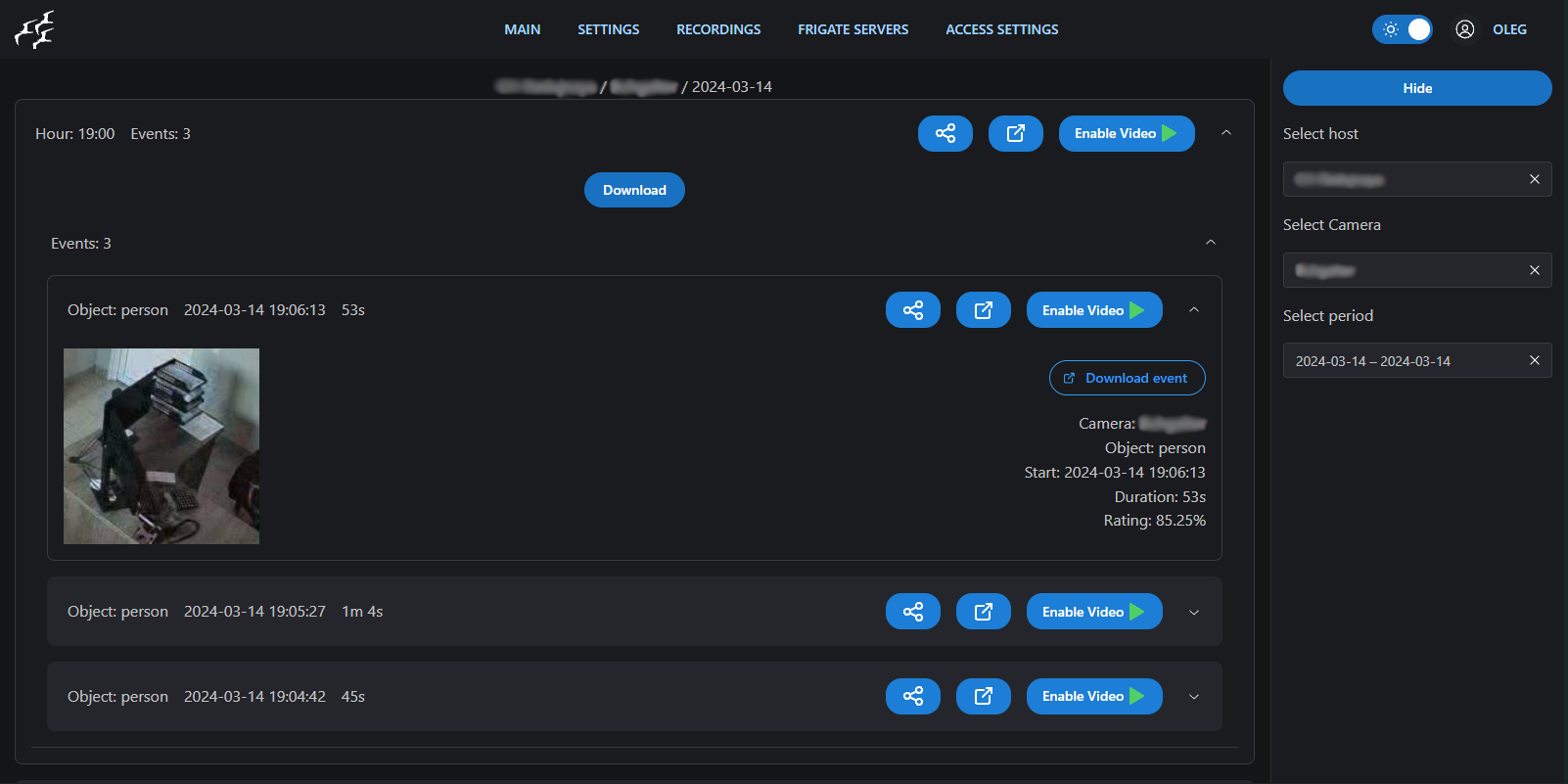This screenshot has height=784, width=1568.
Task: Open the 19:05:27 event externally
Action: (983, 612)
